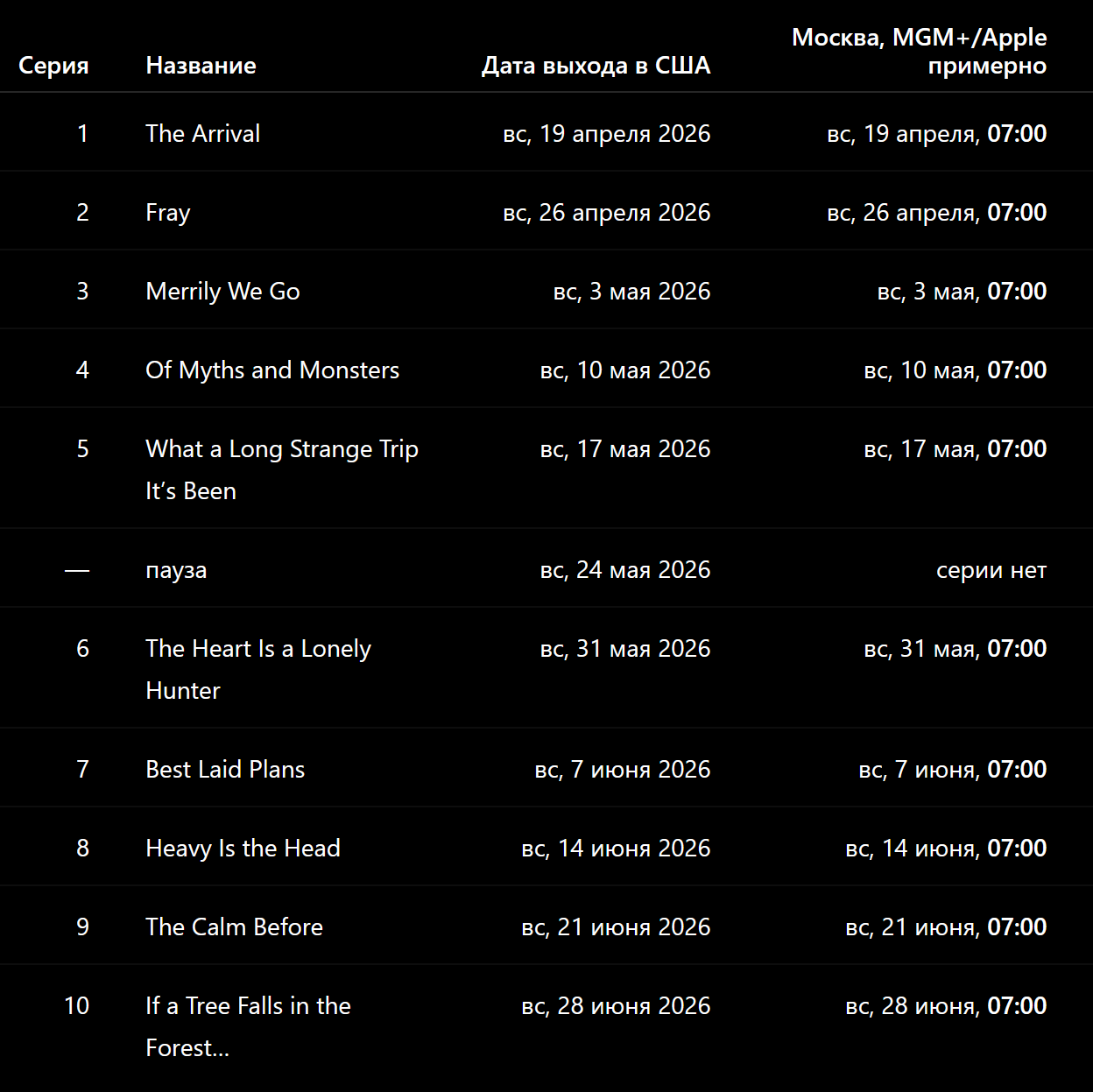Click the 'Дата выхода в США' header
The width and height of the screenshot is (1093, 1092).
tap(596, 66)
